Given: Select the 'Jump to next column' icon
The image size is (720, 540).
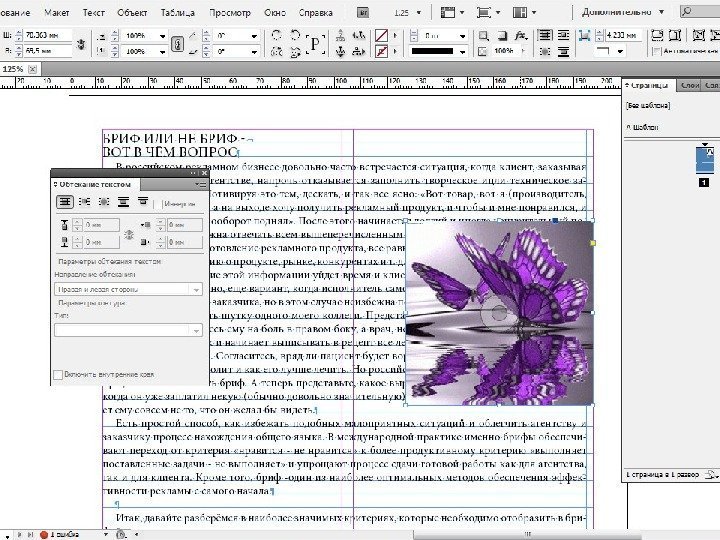Looking at the screenshot, I should coord(143,202).
